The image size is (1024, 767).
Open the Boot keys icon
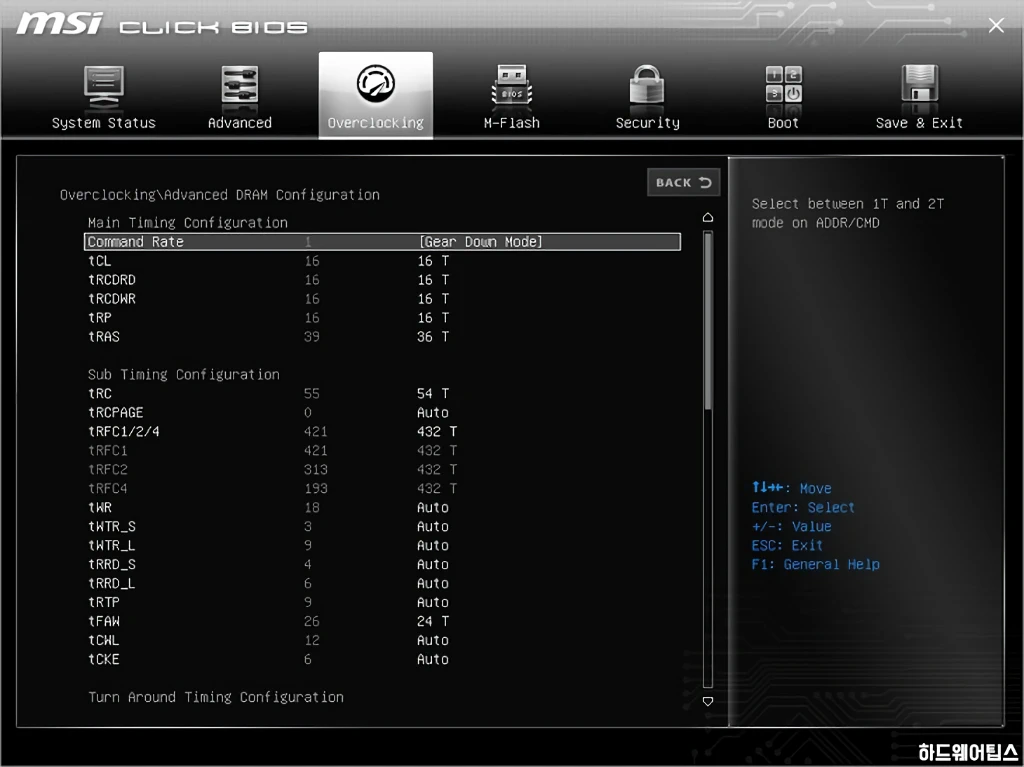[784, 85]
